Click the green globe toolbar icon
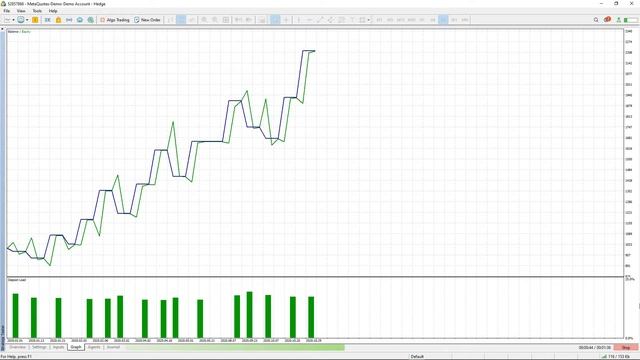This screenshot has width=640, height=360. [x=91, y=20]
